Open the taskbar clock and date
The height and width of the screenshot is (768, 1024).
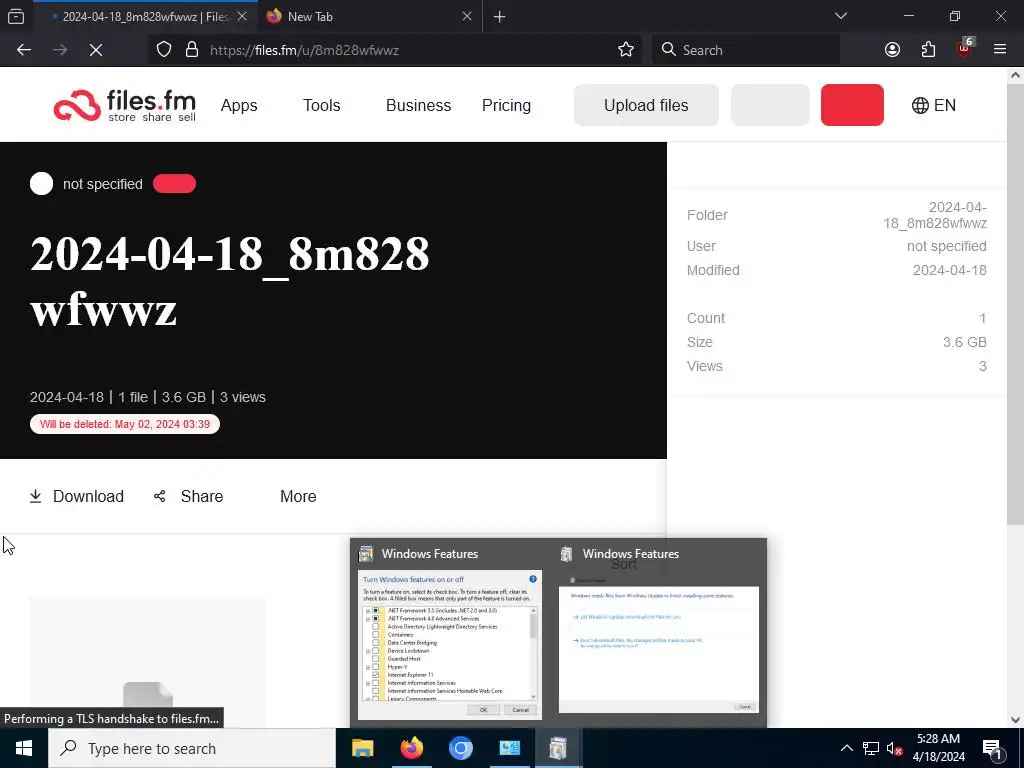938,748
